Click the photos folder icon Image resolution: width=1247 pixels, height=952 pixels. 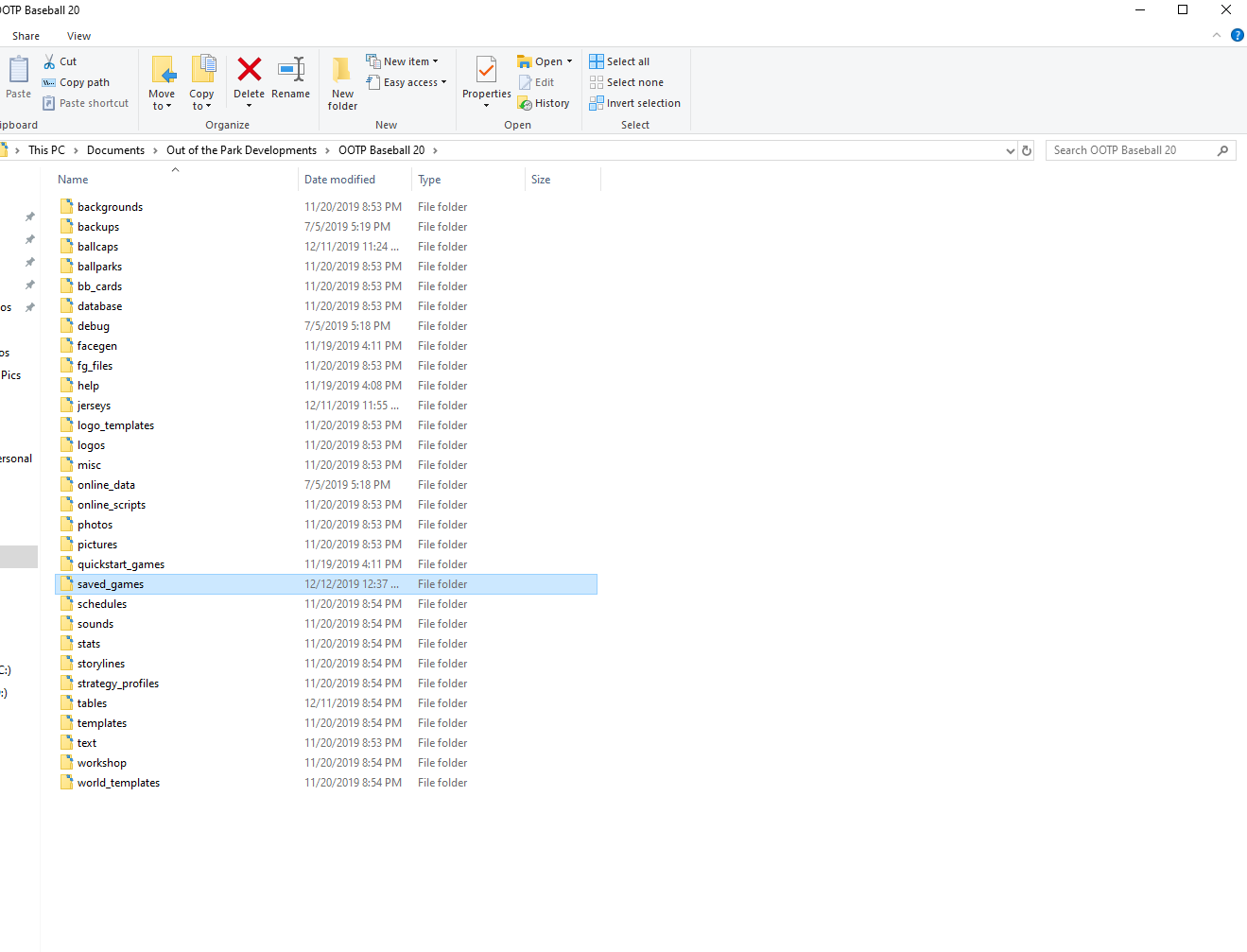[66, 524]
